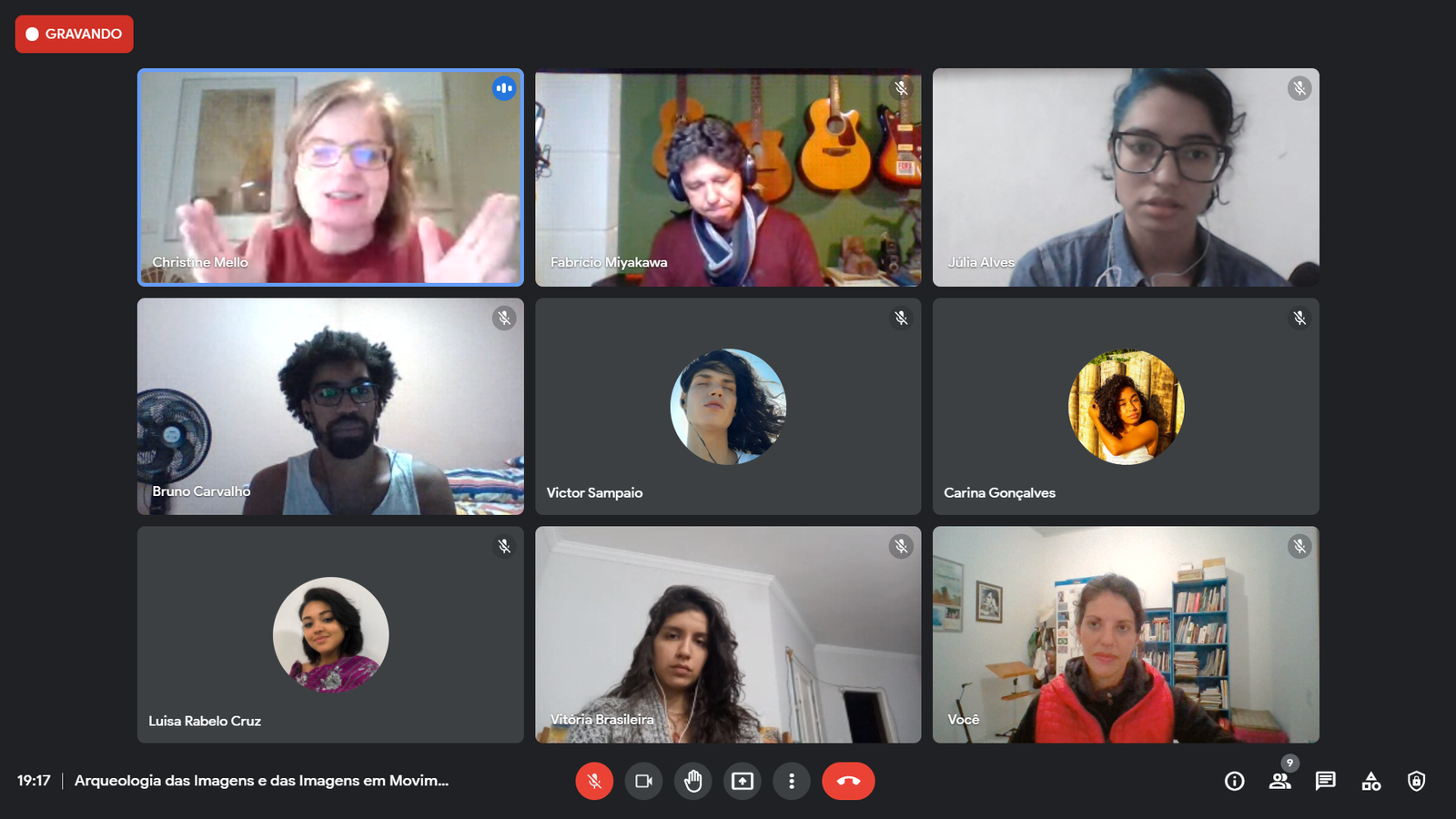Open host controls shield icon

1417,781
